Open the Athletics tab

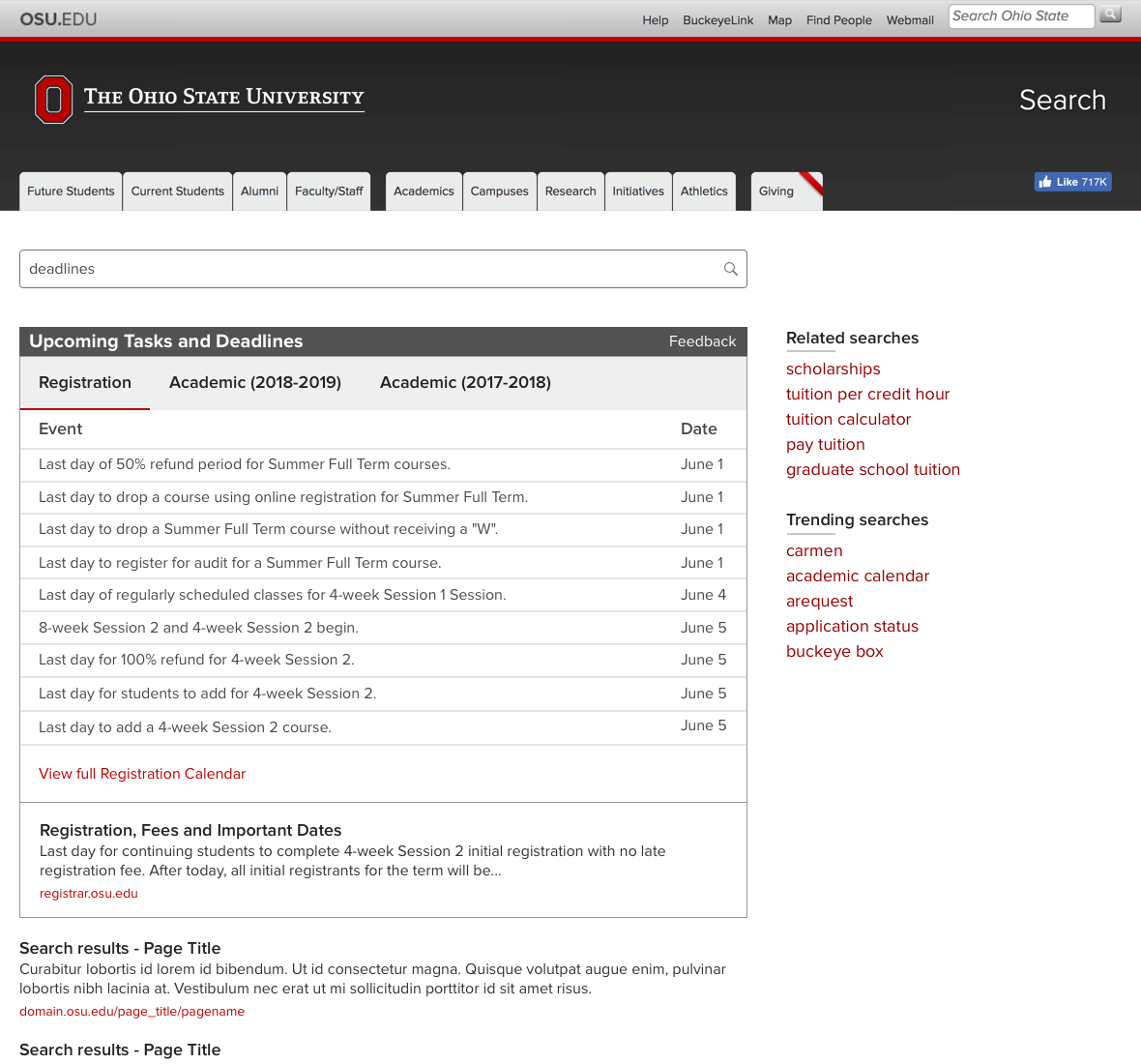704,192
